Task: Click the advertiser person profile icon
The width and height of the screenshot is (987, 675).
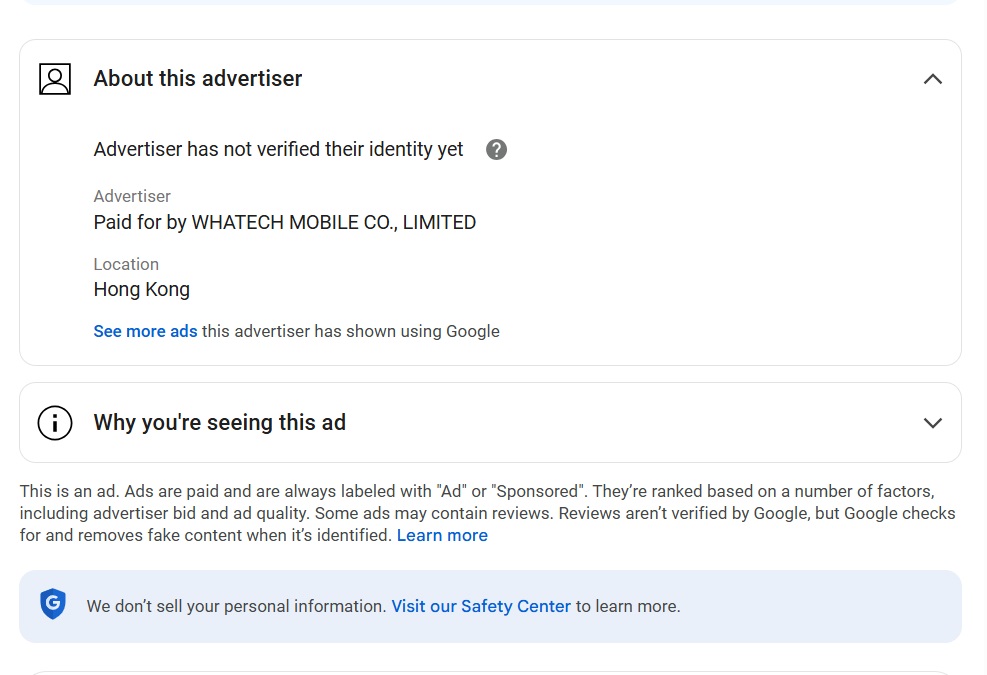Action: click(55, 79)
